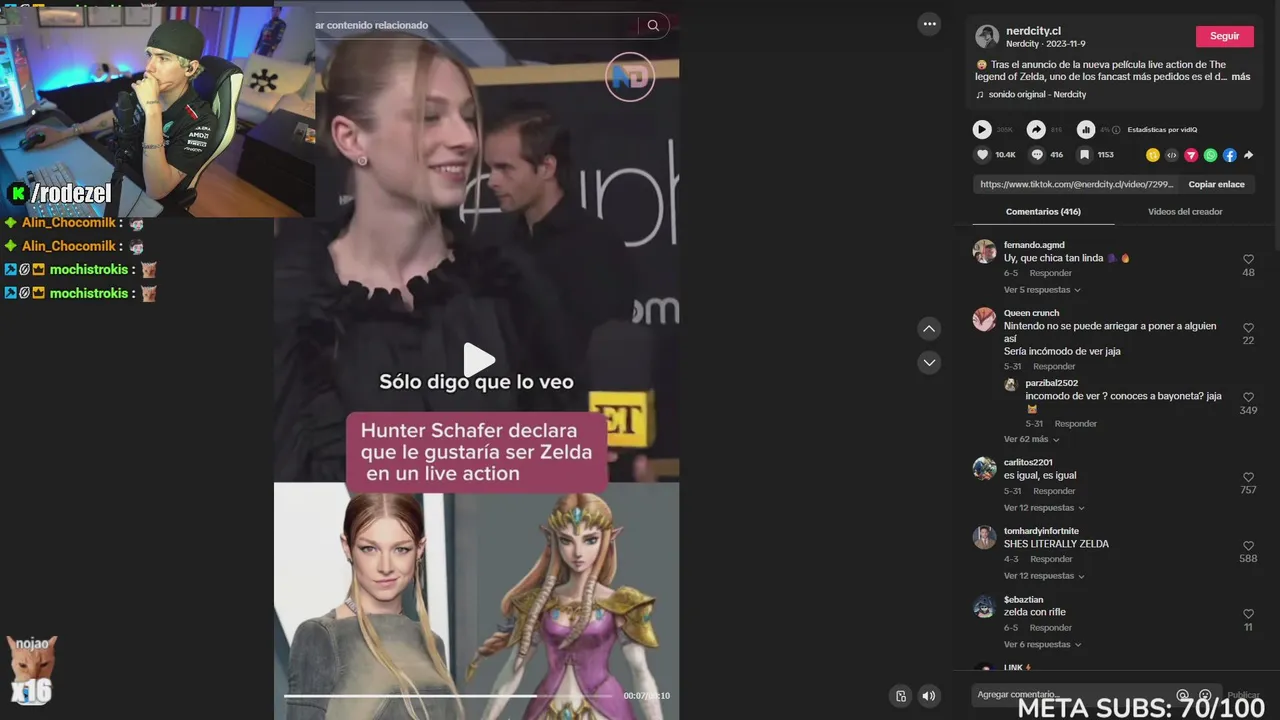Like carlitos2201's comment
1280x720 pixels.
pos(1248,477)
